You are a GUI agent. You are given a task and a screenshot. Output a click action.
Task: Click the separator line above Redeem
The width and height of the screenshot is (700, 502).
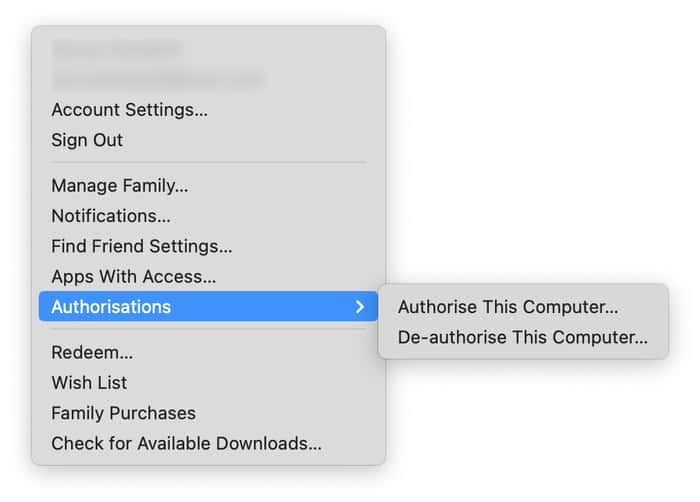coord(208,329)
